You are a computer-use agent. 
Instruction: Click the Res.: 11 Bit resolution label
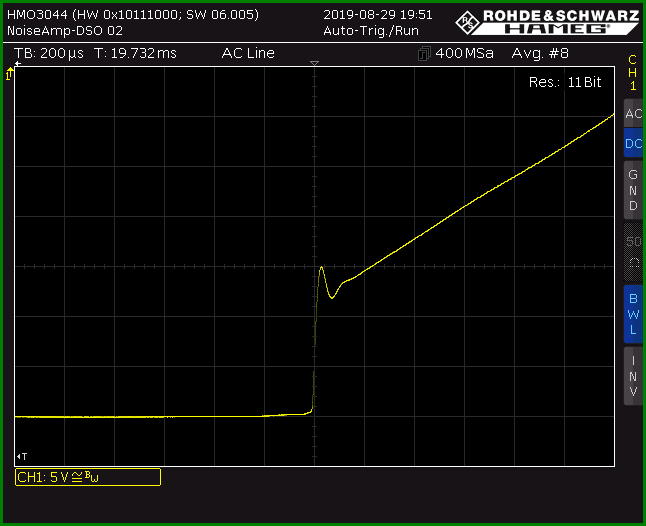pyautogui.click(x=565, y=82)
